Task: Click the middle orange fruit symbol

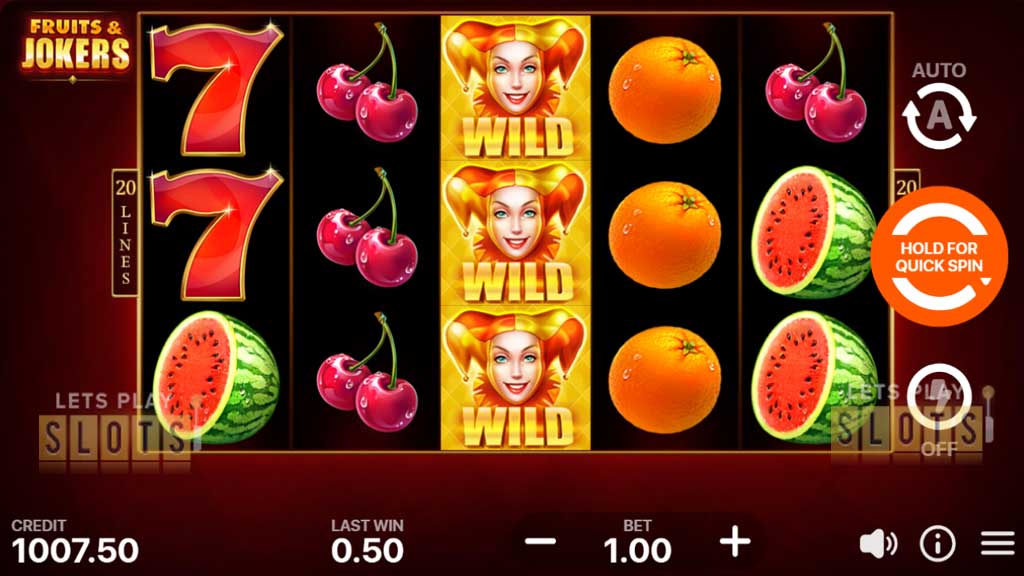Action: coord(665,234)
